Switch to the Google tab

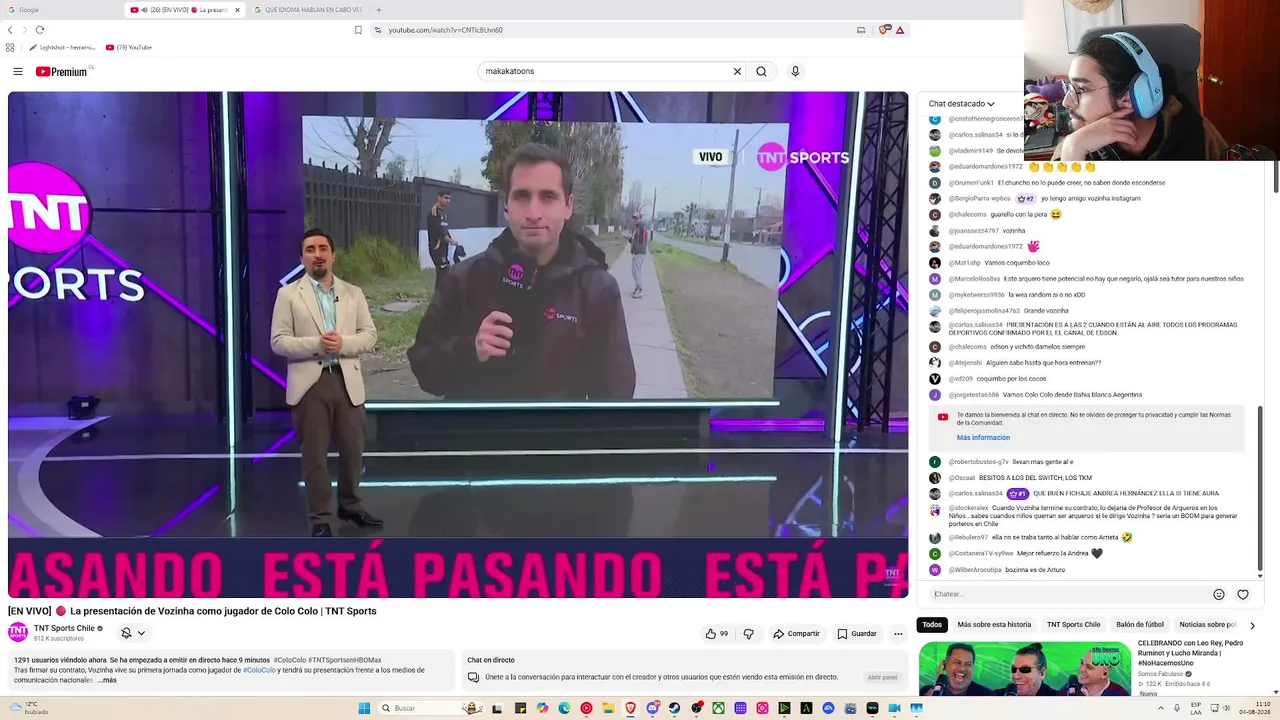[x=60, y=10]
